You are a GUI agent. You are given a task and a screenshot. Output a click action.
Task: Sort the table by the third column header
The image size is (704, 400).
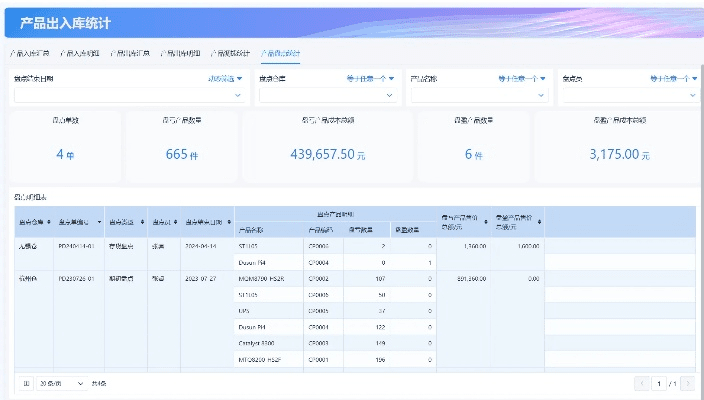click(x=142, y=222)
